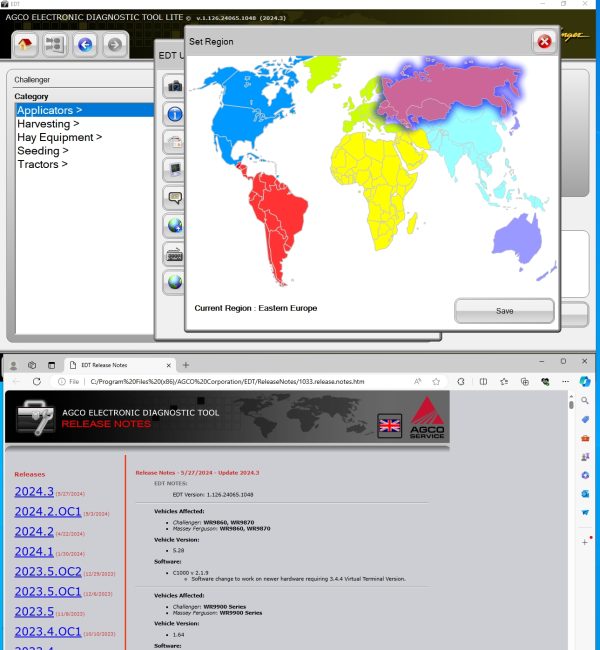Click the Current Region : Eastern Europe text
This screenshot has height=650, width=600.
pos(255,308)
